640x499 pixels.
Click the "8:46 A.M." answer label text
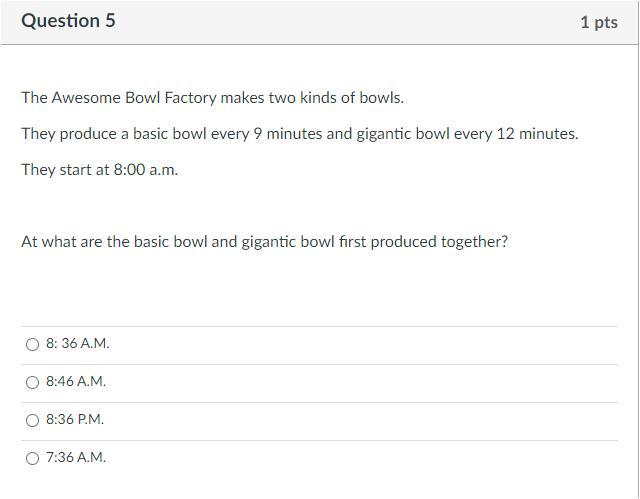[76, 382]
